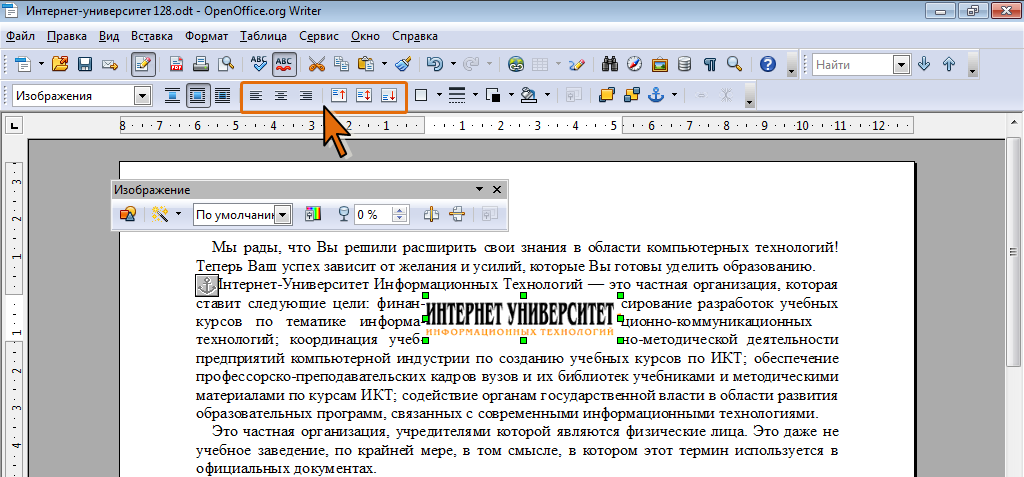The width and height of the screenshot is (1024, 477).
Task: Enable wrap through for image
Action: coord(223,96)
